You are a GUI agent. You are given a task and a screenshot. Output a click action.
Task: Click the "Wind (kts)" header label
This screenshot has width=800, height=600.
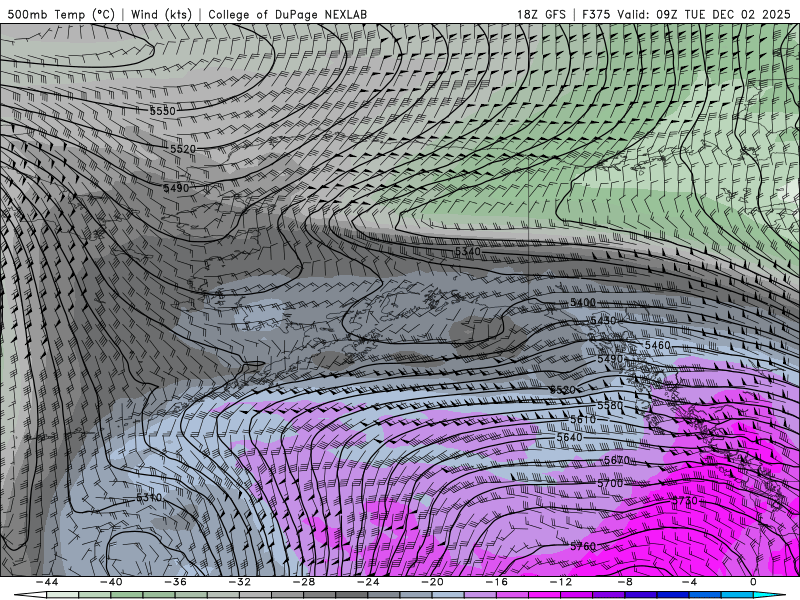point(161,14)
